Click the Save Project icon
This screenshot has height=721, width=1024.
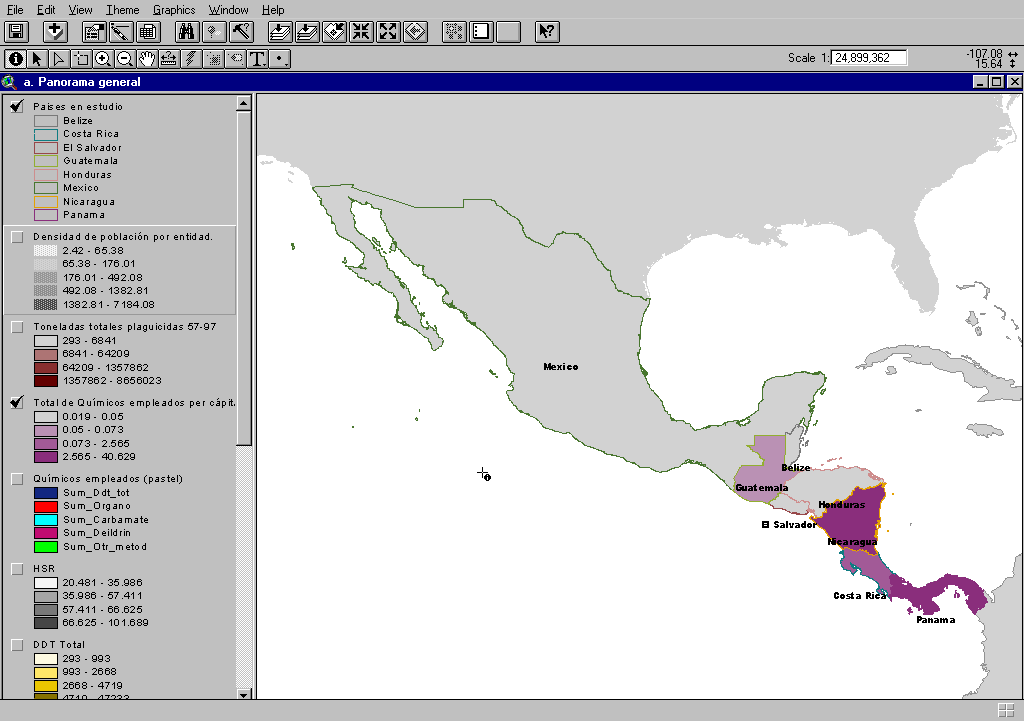pos(17,31)
